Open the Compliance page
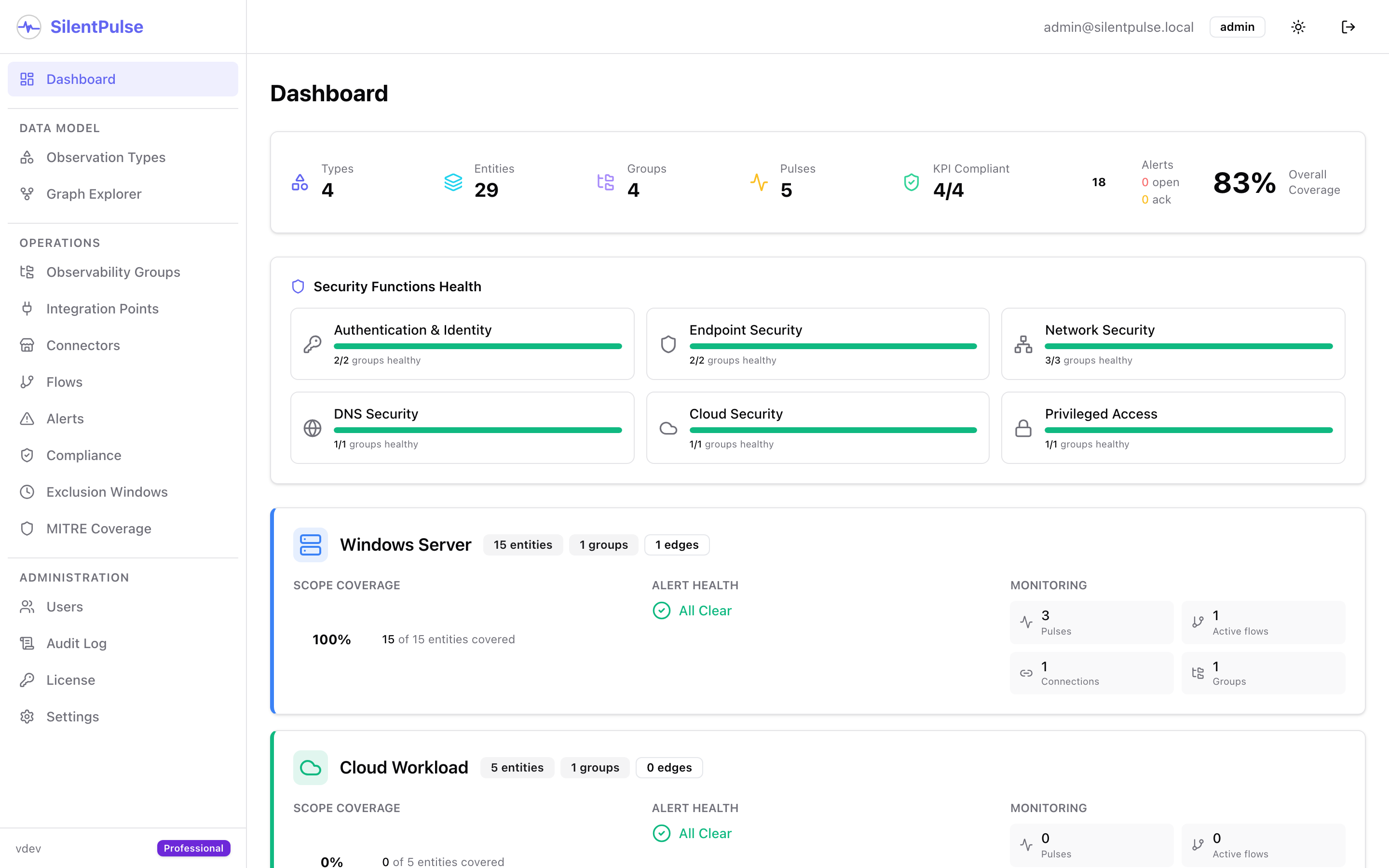 pyautogui.click(x=123, y=455)
